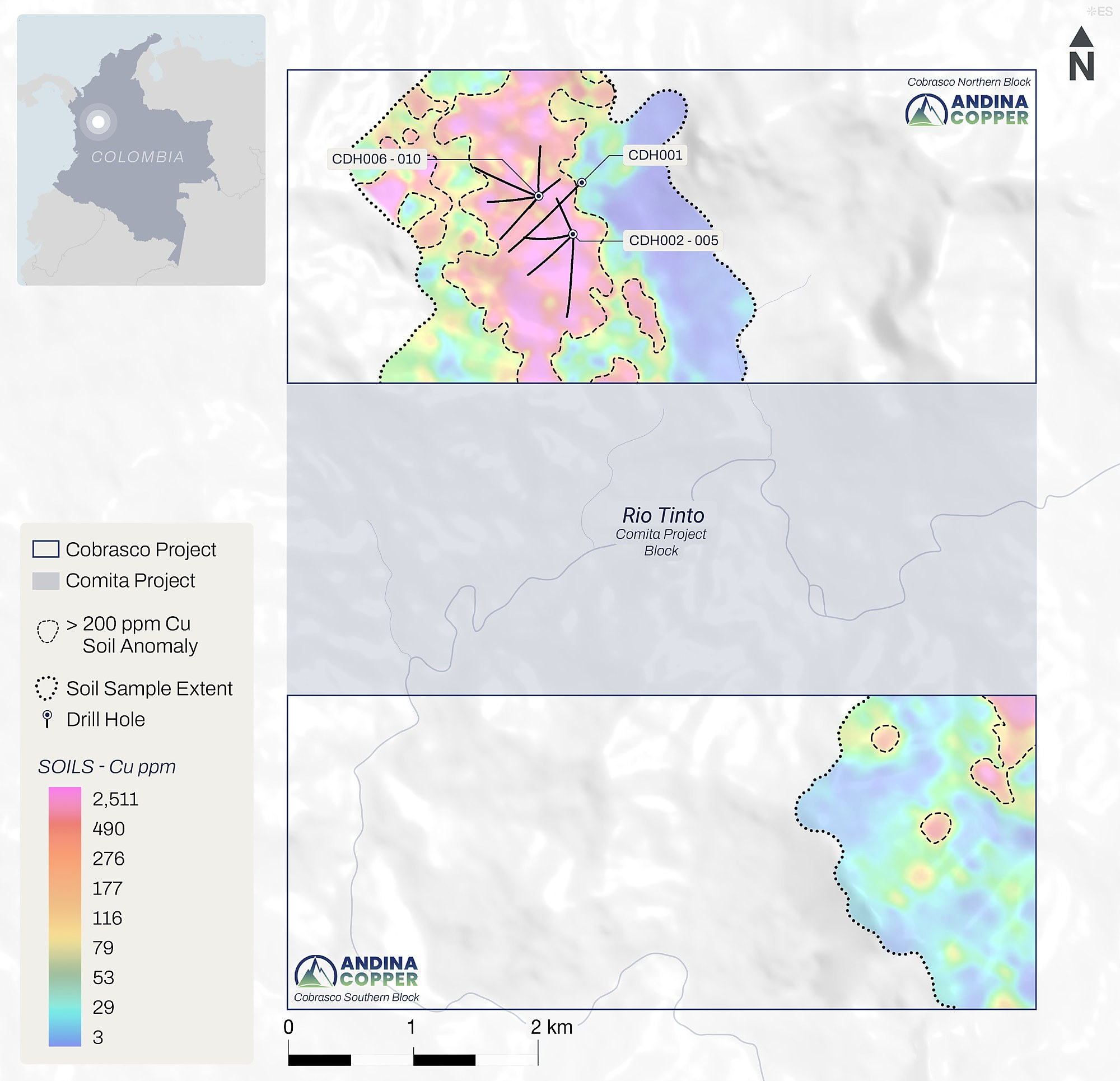Select the CDH001 drill hole collar marker
The height and width of the screenshot is (1081, 1120).
(582, 183)
